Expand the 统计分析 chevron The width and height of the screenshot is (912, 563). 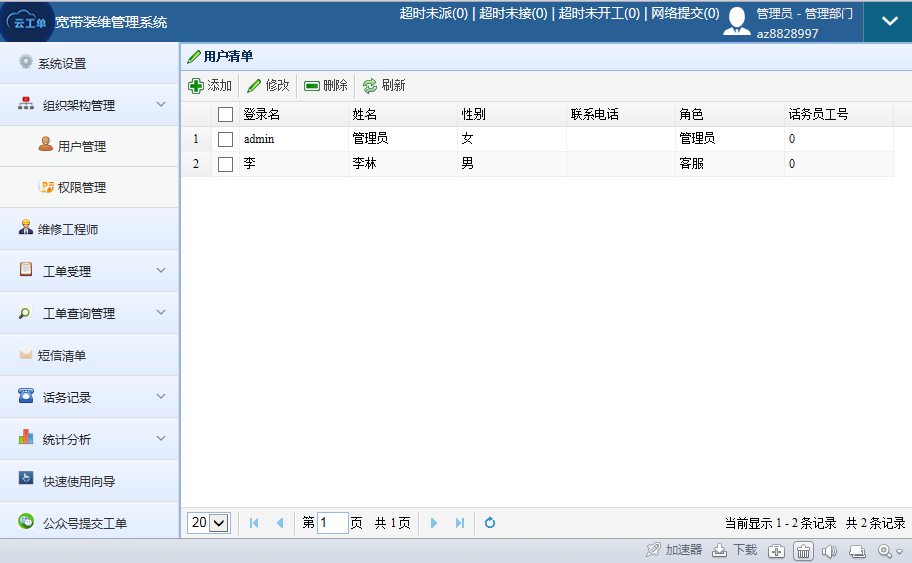pyautogui.click(x=161, y=439)
